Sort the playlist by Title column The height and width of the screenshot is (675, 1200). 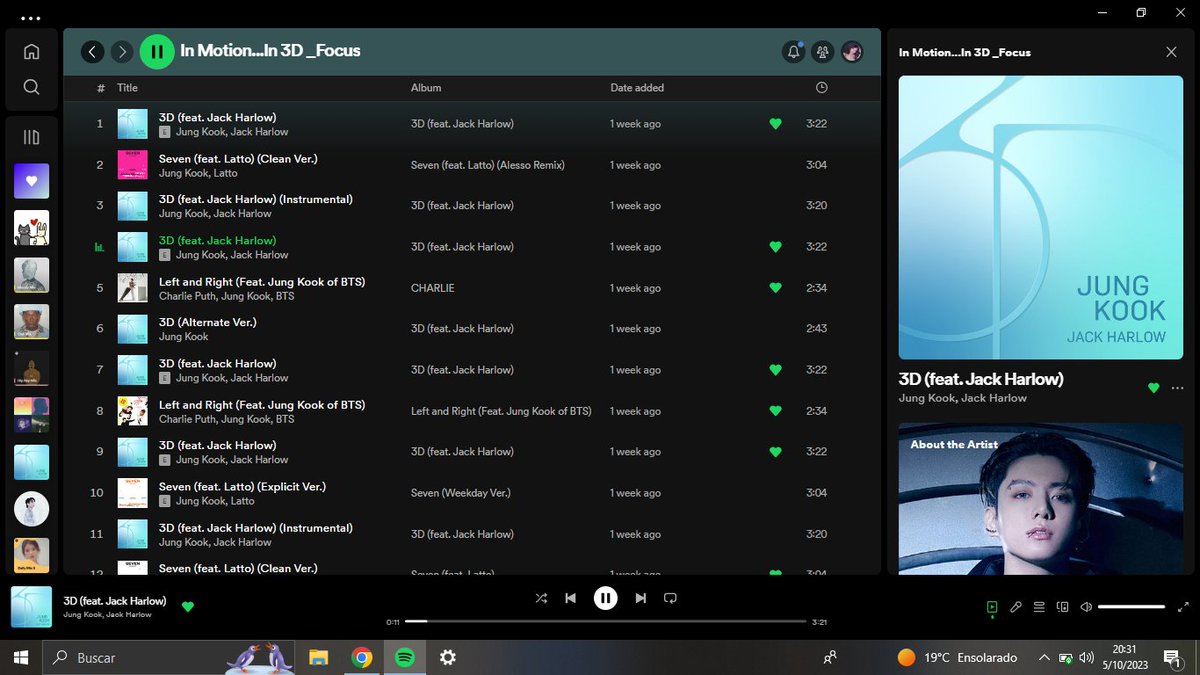pyautogui.click(x=127, y=88)
